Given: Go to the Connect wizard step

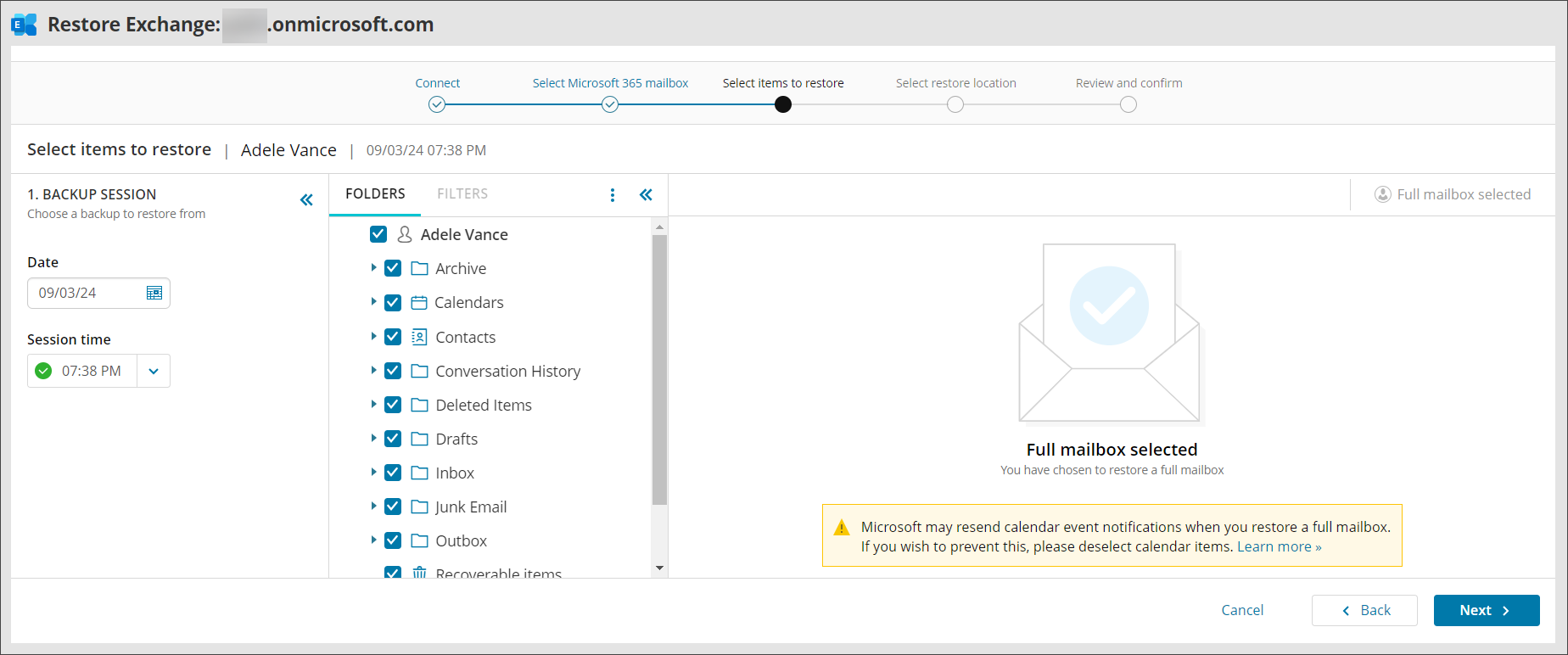Looking at the screenshot, I should coord(437,104).
